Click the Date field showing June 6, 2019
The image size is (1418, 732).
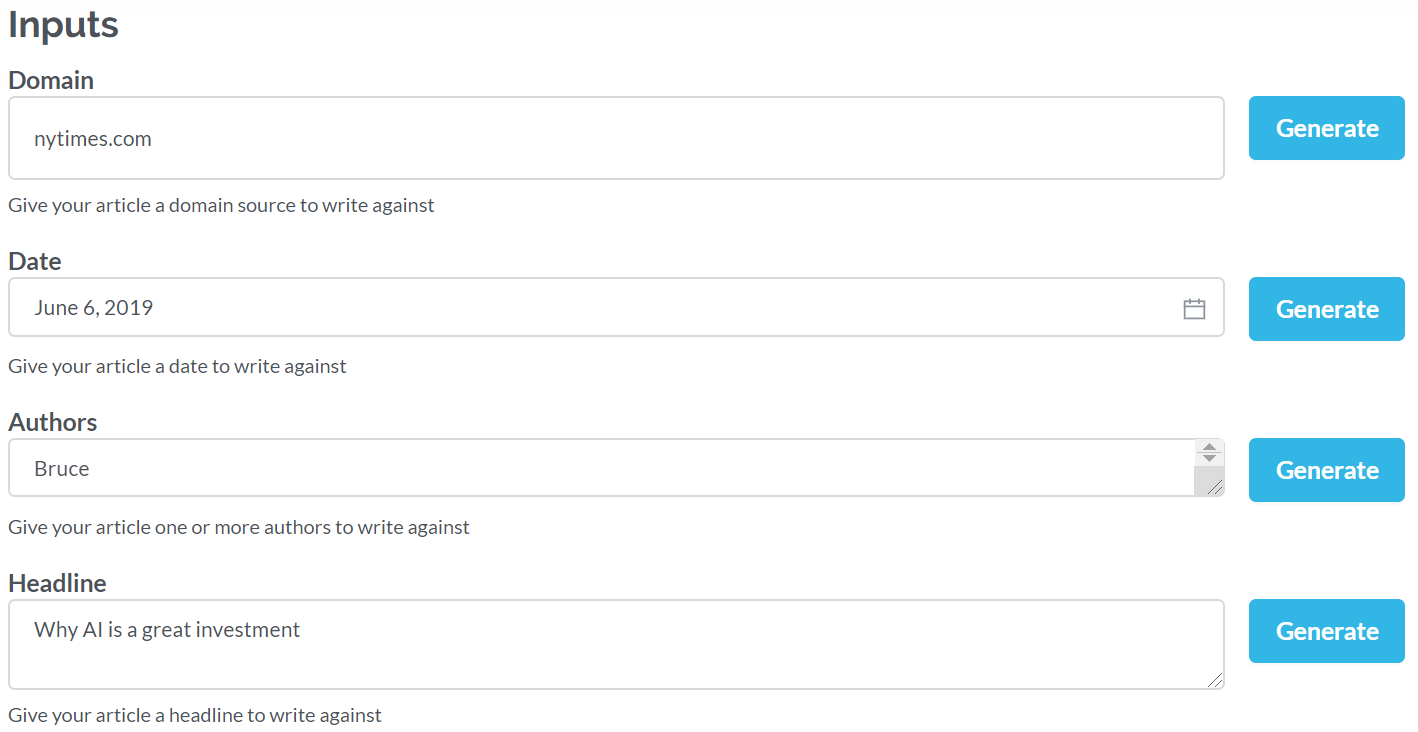[600, 308]
